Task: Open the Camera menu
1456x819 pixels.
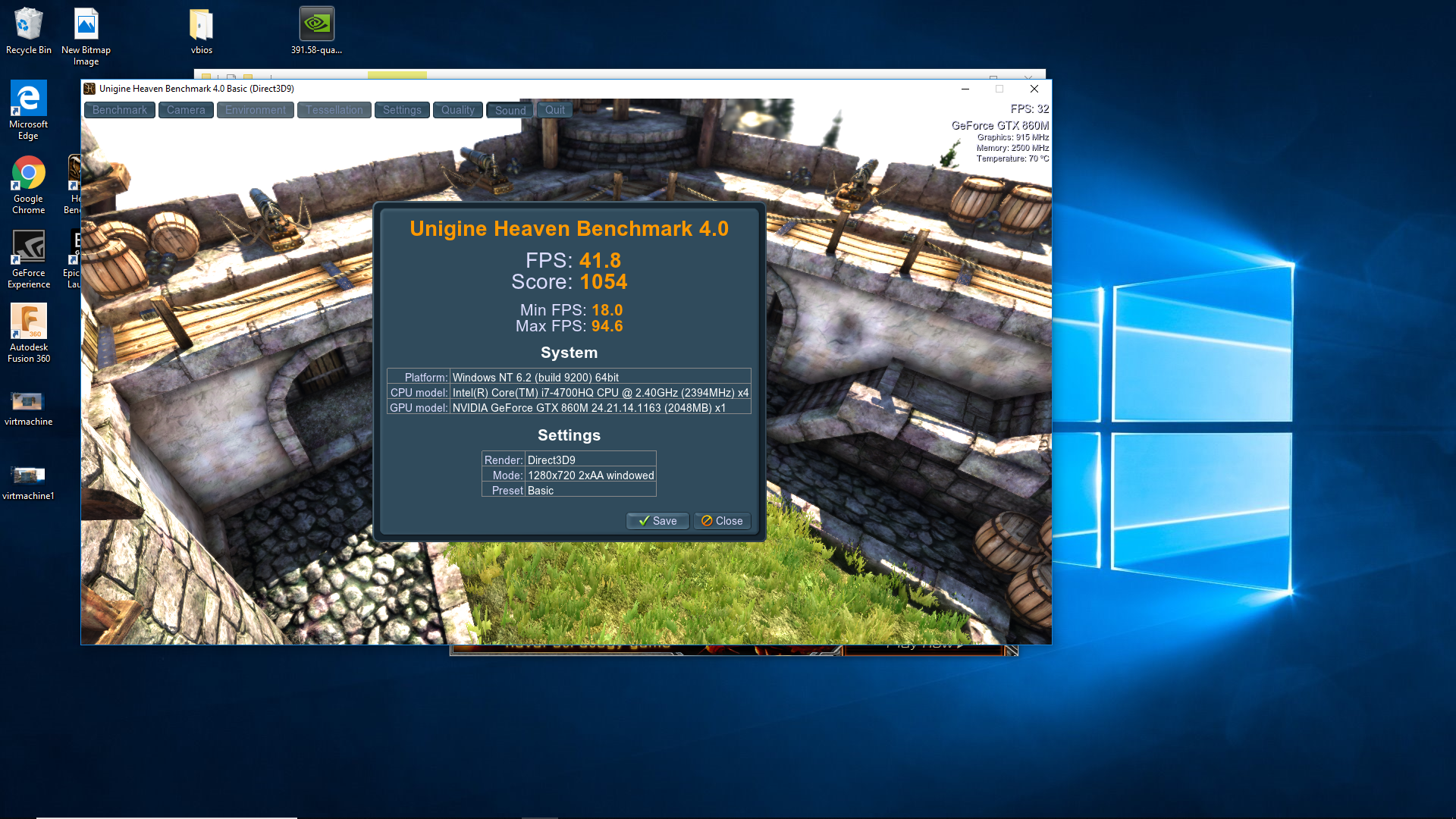Action: (186, 110)
